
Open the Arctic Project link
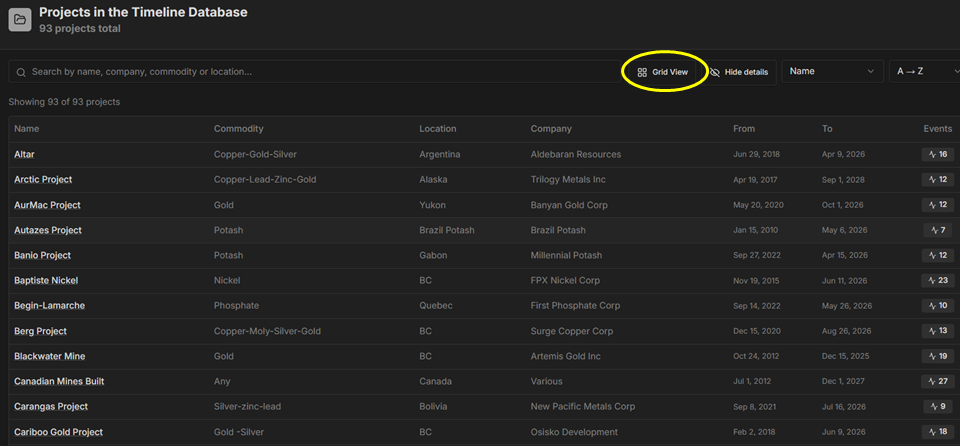pos(43,180)
